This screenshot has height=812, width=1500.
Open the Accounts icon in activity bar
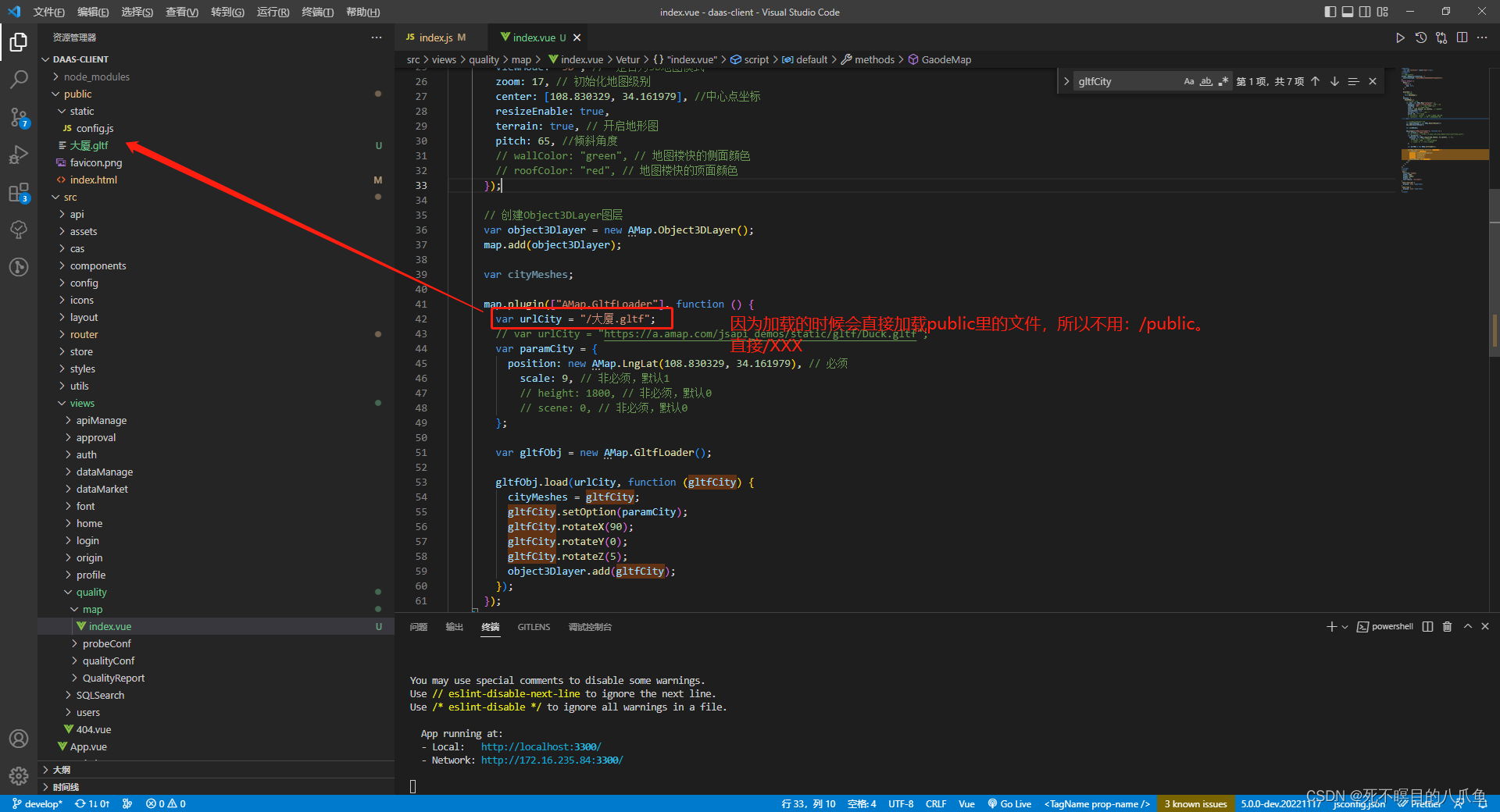pos(19,739)
